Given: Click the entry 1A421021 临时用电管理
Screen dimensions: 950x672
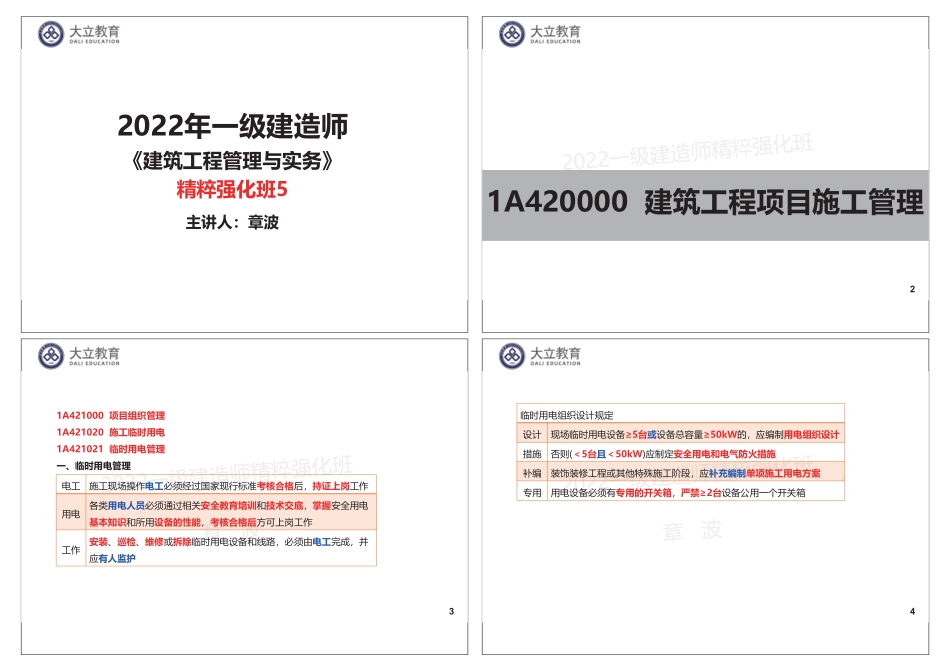Looking at the screenshot, I should tap(112, 449).
